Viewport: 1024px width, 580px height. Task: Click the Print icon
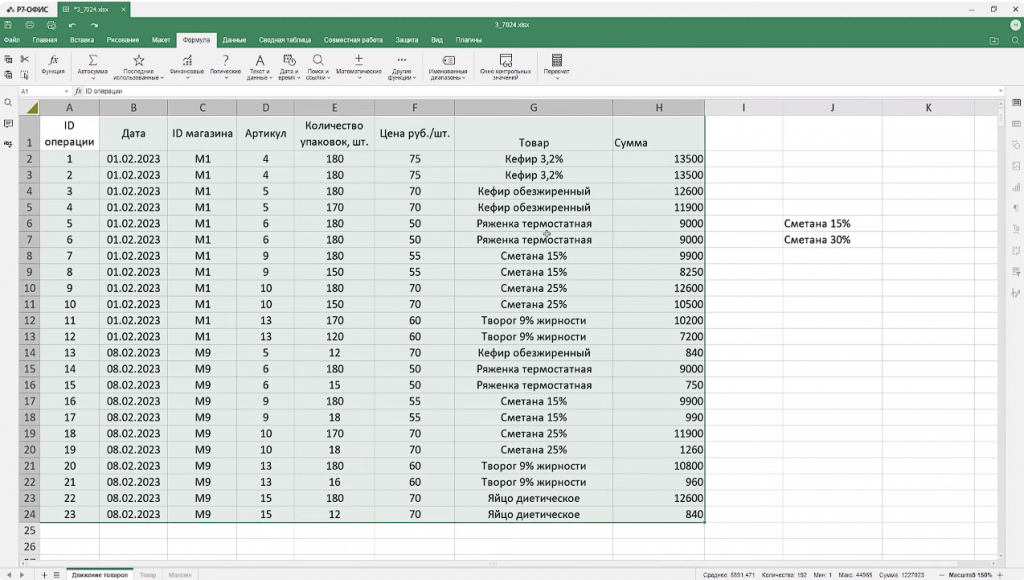click(29, 25)
